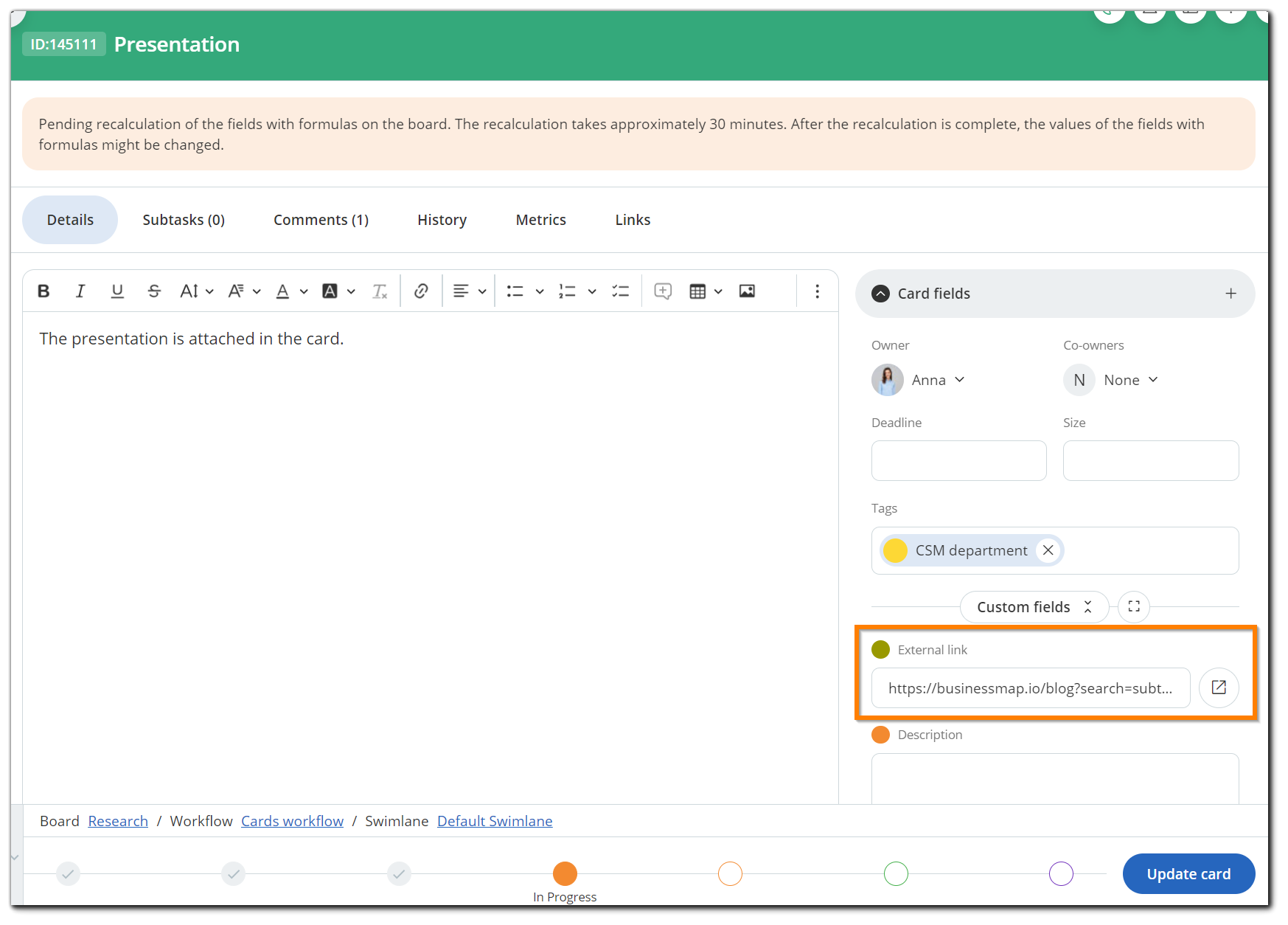Select the orange outlined step marker
This screenshot has height=925, width=1288.
(730, 874)
